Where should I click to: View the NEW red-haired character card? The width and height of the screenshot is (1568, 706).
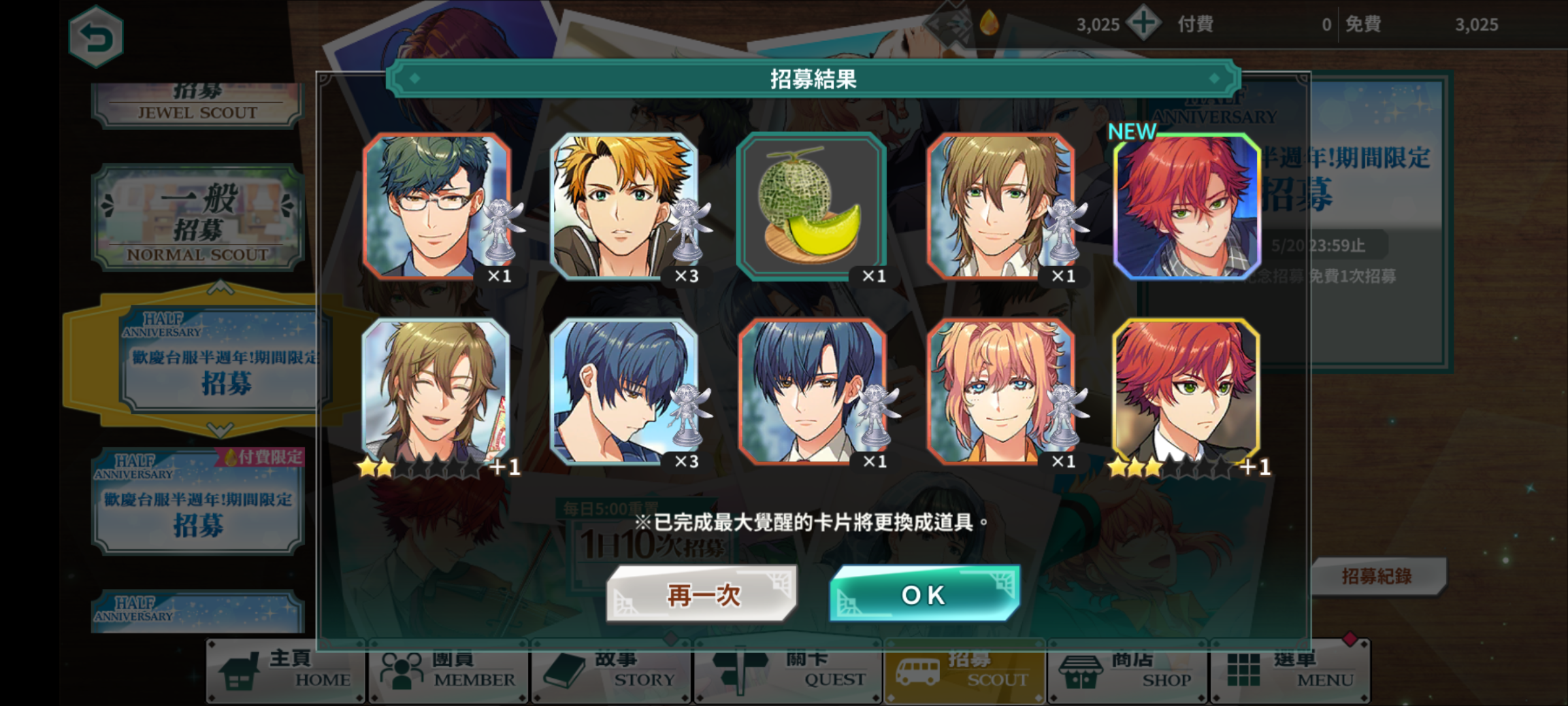coord(1186,207)
